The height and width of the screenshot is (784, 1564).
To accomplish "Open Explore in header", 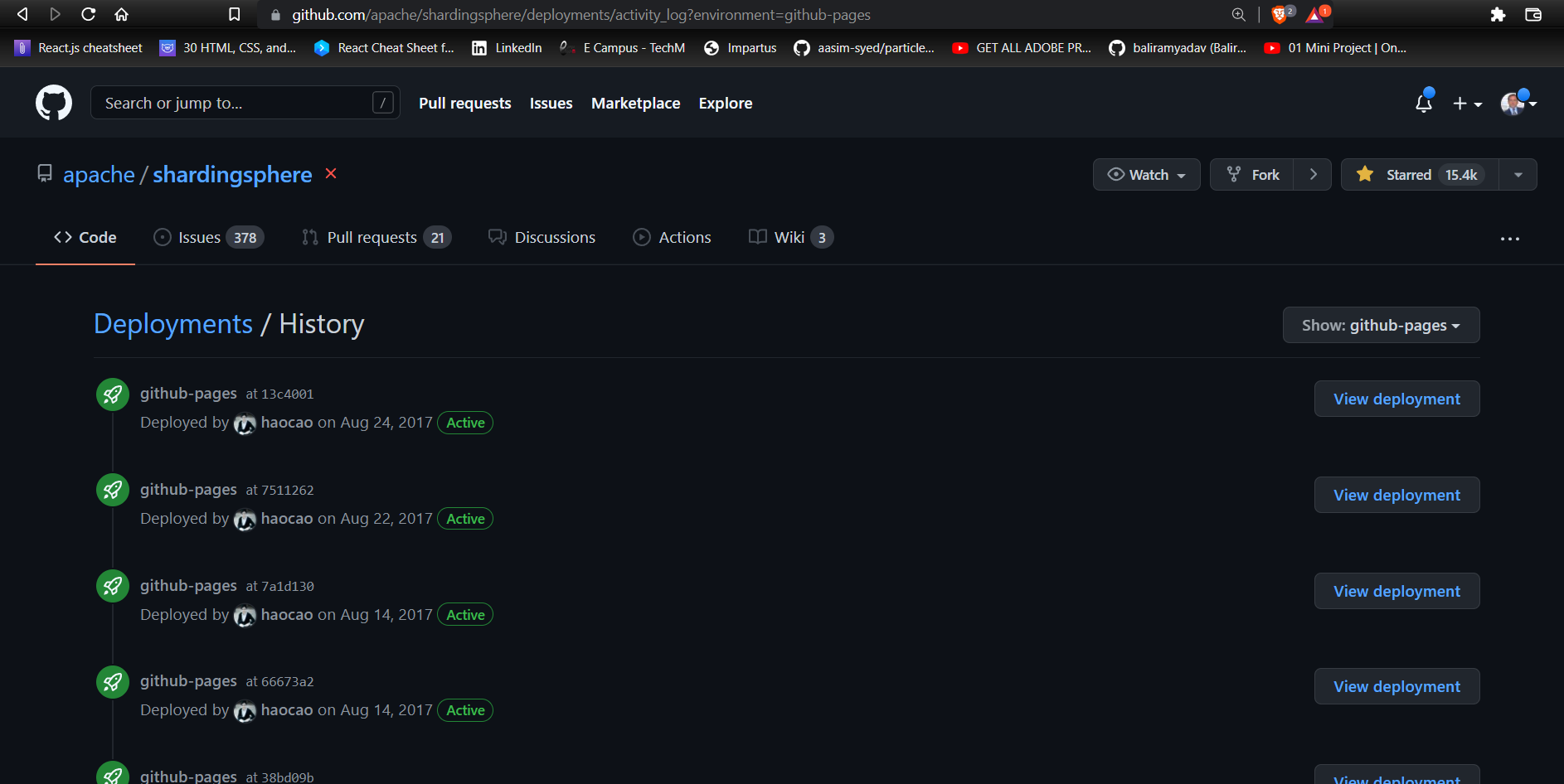I will (726, 103).
